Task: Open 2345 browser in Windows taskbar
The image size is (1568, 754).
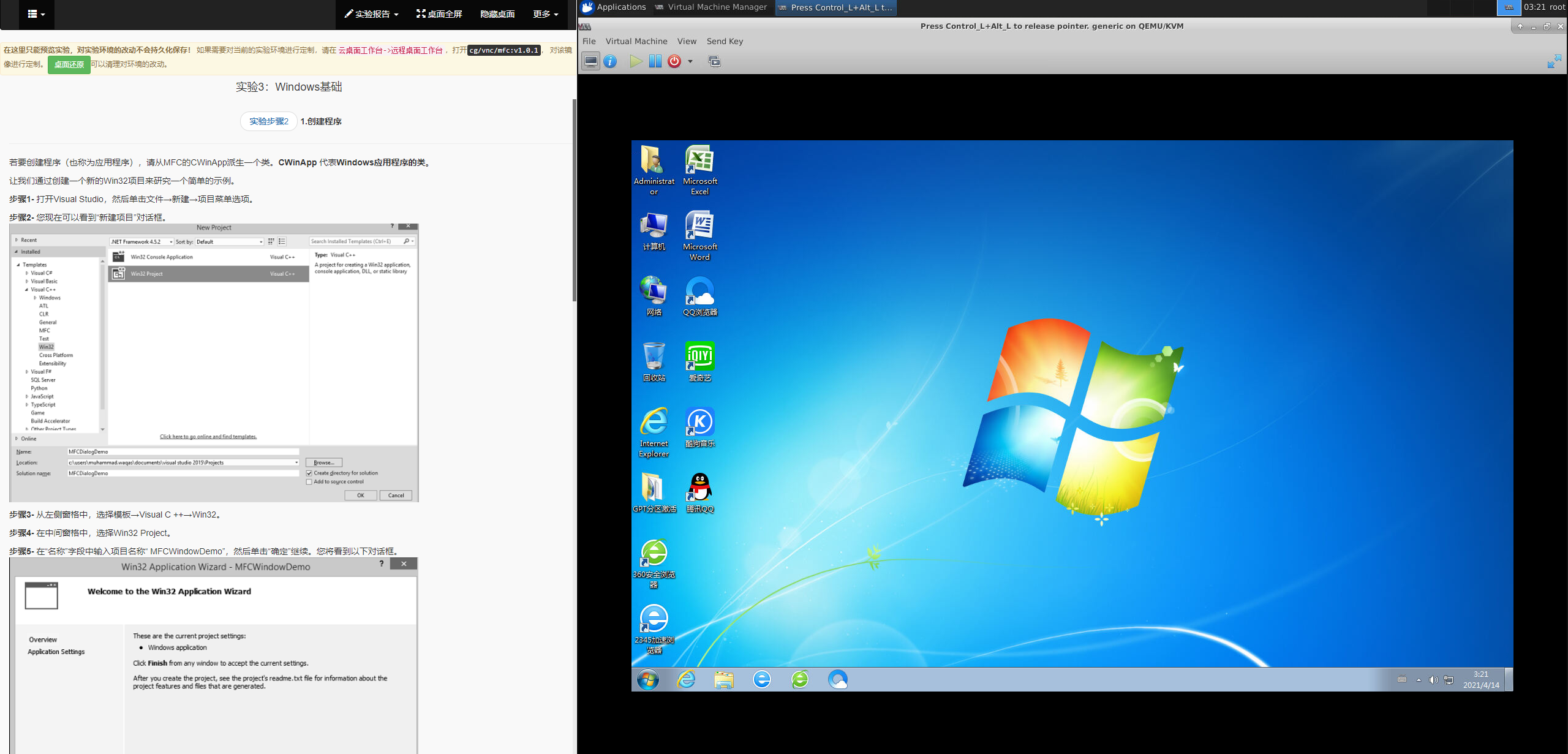Action: tap(761, 679)
